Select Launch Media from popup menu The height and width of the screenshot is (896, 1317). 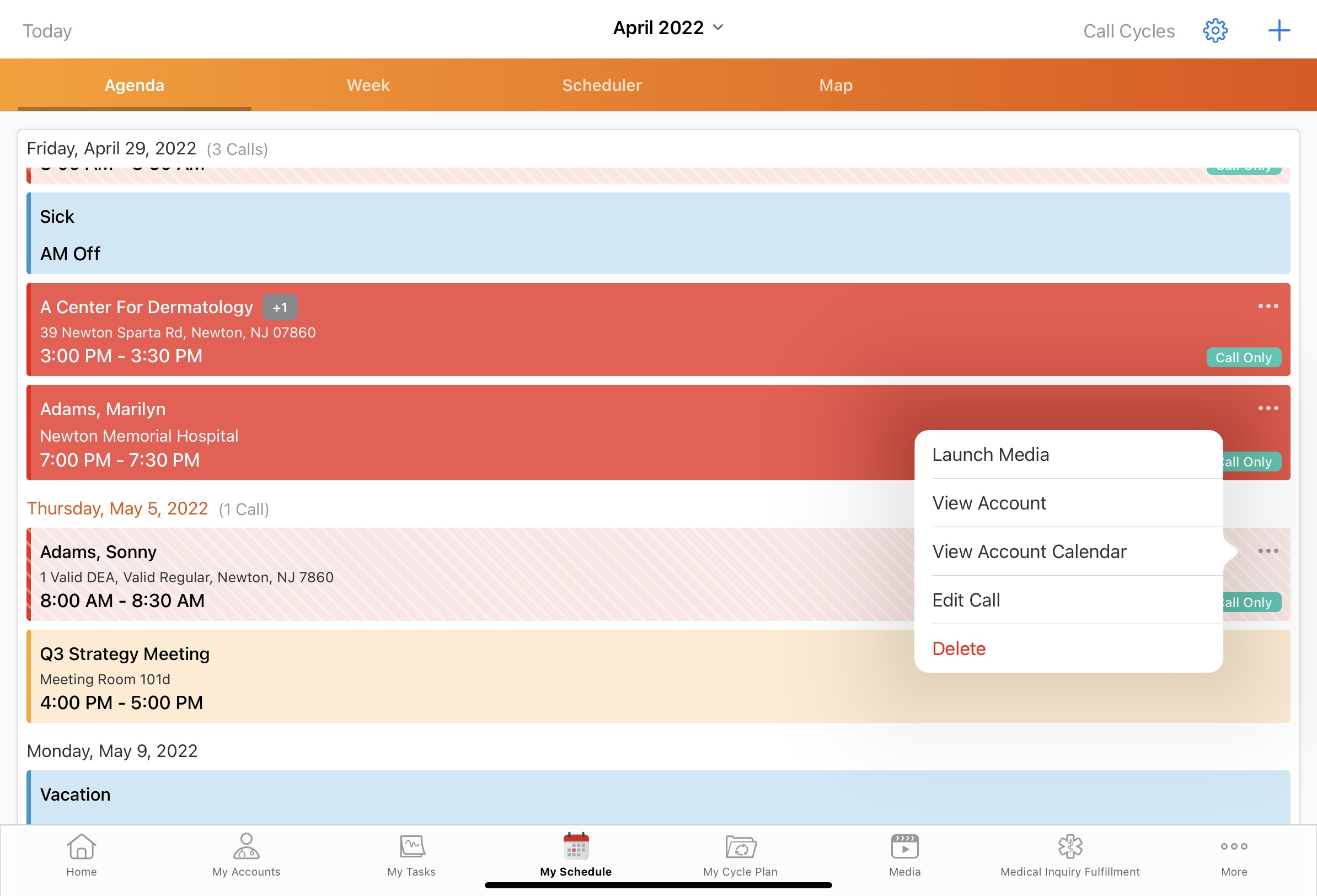click(991, 454)
